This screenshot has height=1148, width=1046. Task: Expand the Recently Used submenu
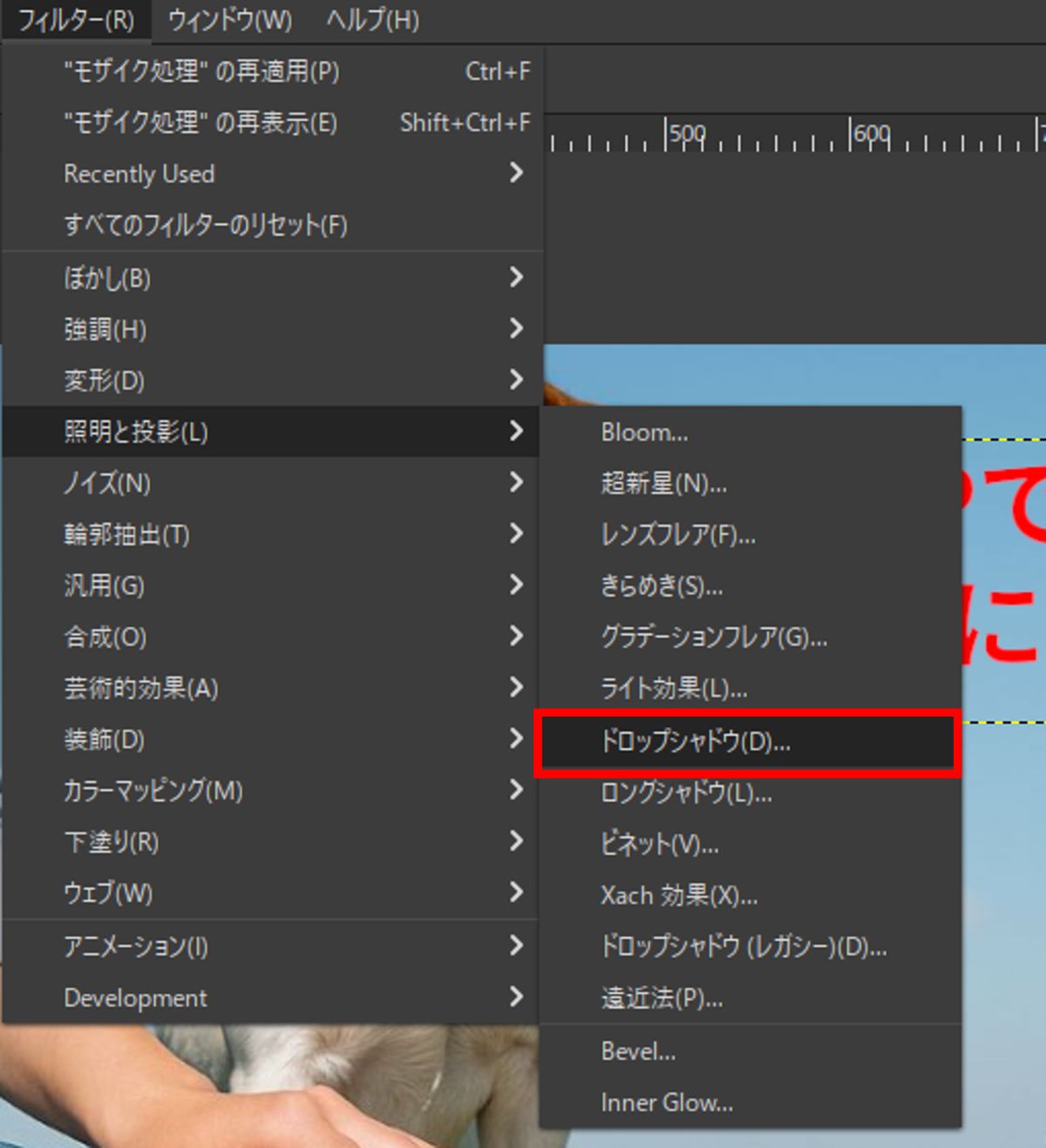139,174
